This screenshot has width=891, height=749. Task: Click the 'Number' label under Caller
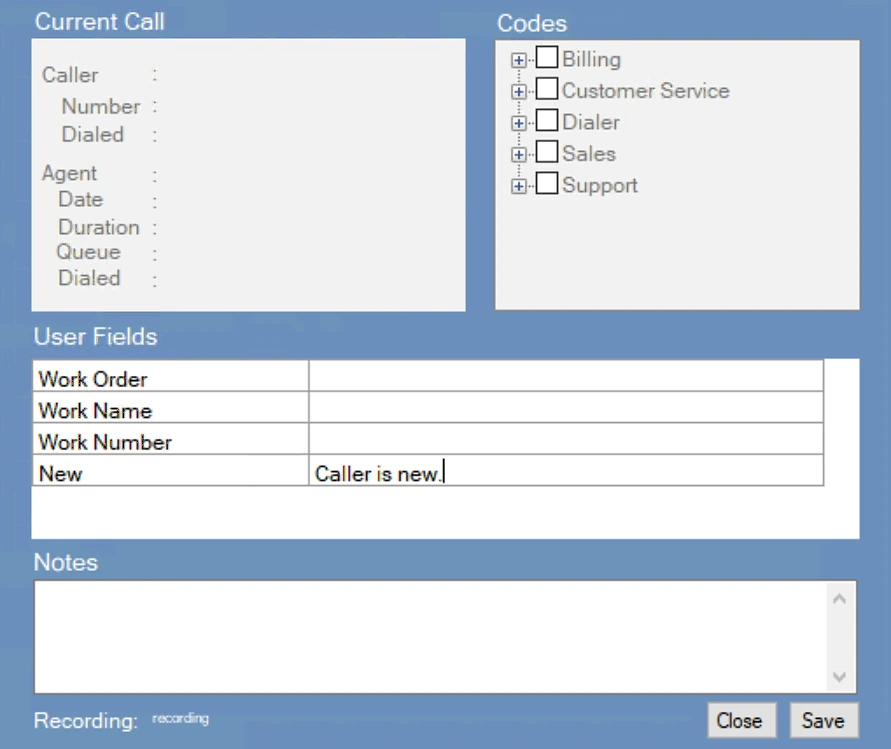pyautogui.click(x=101, y=106)
